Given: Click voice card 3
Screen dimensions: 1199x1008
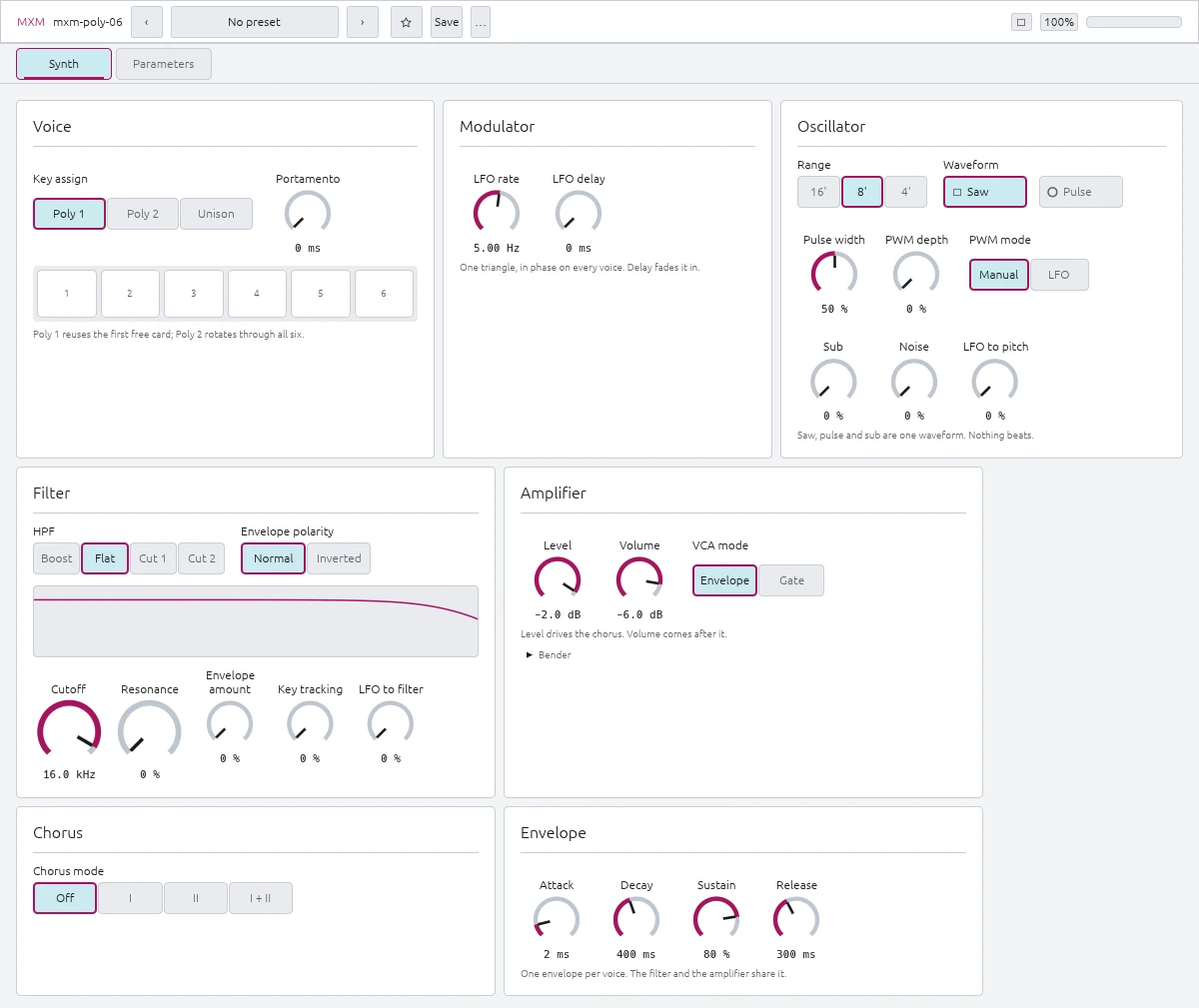Looking at the screenshot, I should pos(193,294).
